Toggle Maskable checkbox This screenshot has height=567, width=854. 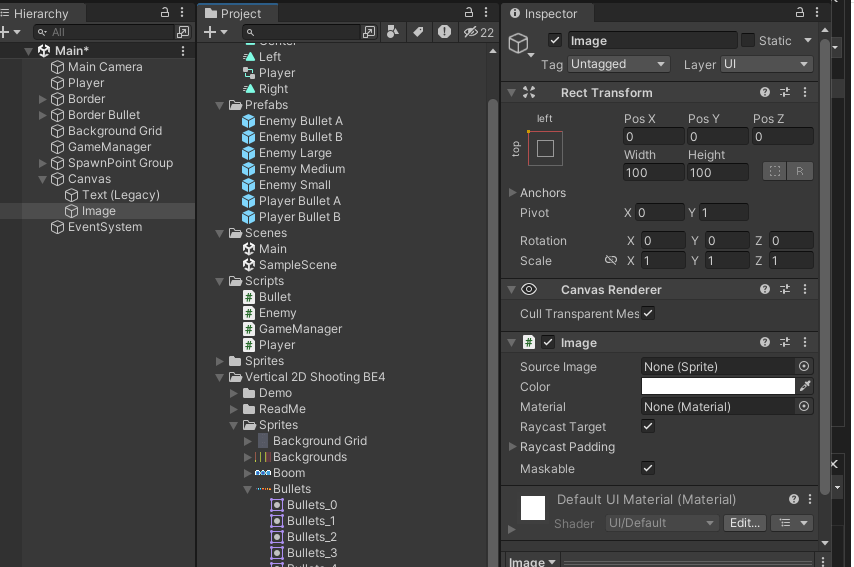click(x=648, y=468)
